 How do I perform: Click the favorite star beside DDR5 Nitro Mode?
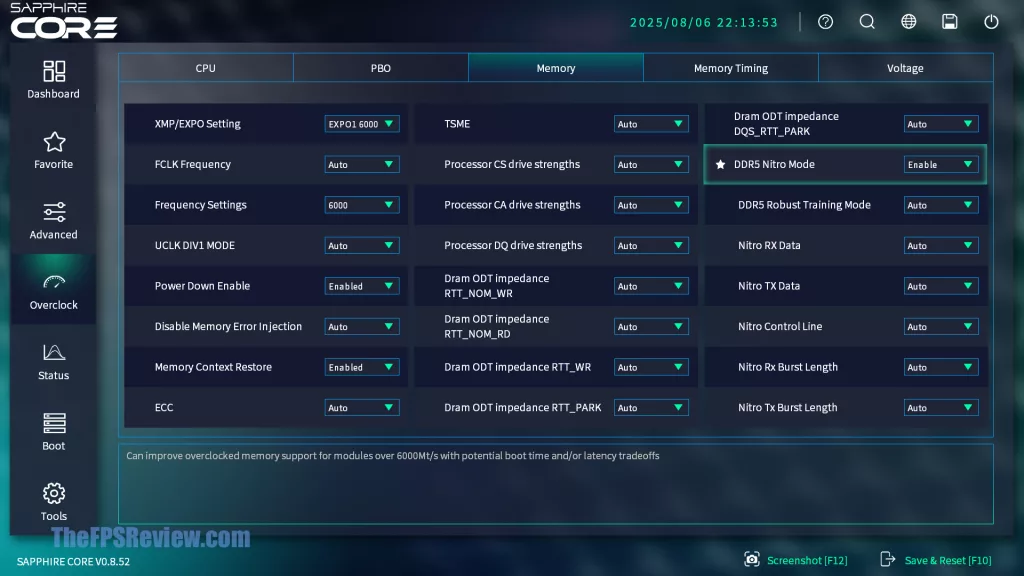pos(720,165)
